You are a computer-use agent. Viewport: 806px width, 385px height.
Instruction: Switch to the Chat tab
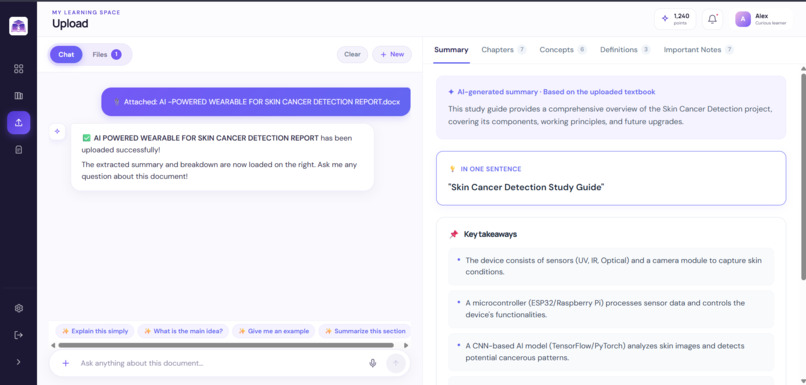[66, 54]
